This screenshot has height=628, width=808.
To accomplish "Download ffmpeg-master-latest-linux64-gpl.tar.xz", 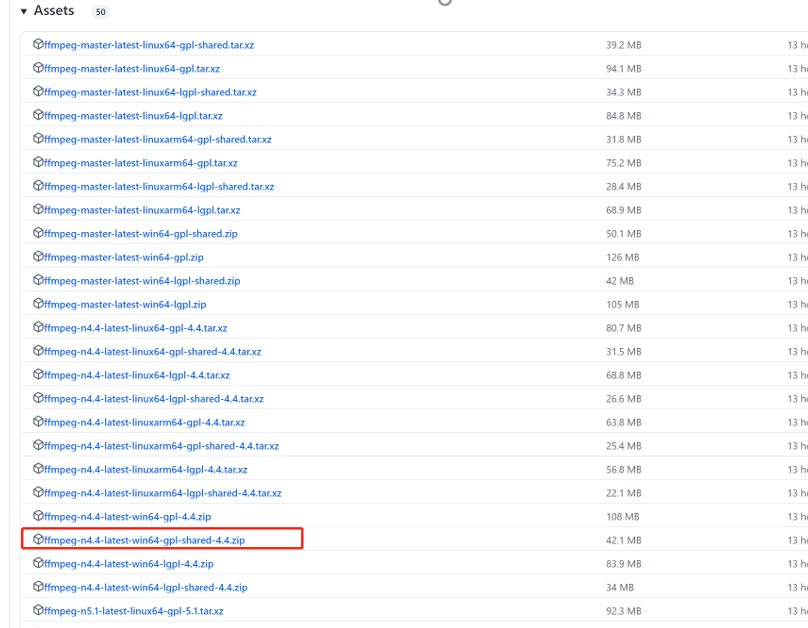I will (x=132, y=69).
